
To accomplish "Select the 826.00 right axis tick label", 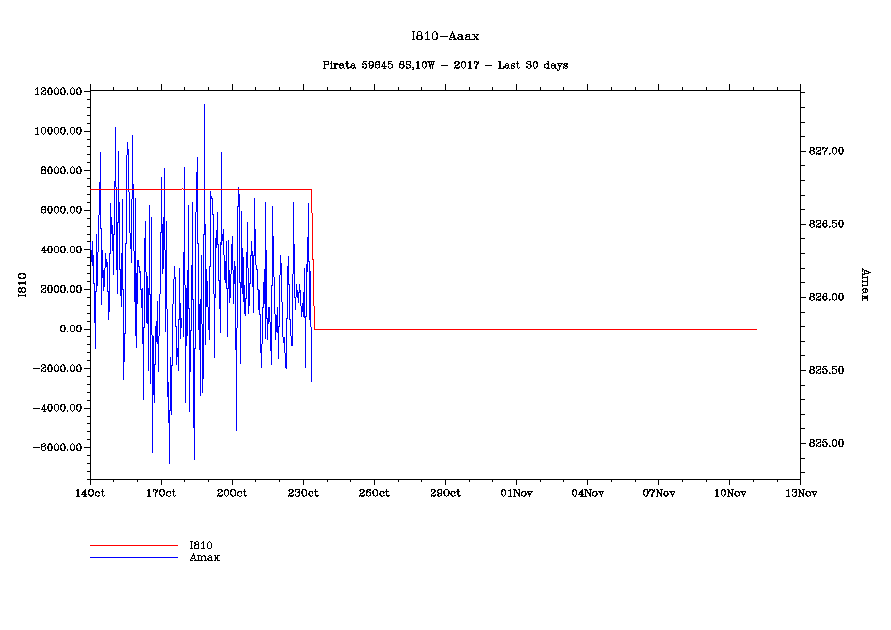I will (826, 297).
